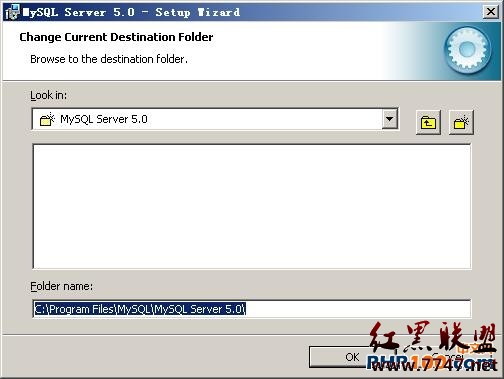This screenshot has height=379, width=504.
Task: Open the Look in dropdown arrow
Action: (389, 119)
